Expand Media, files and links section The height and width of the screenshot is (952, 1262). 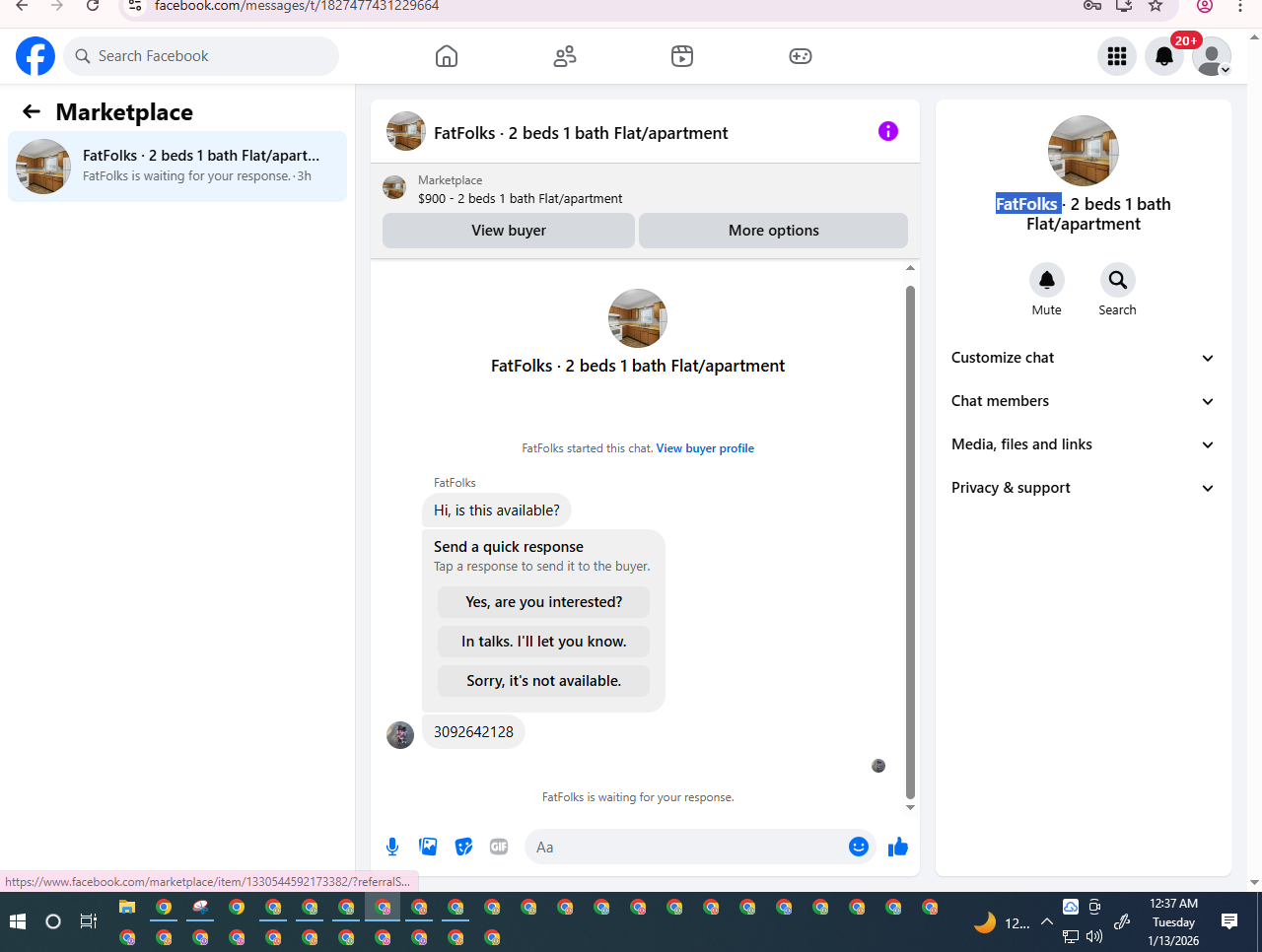(1083, 444)
